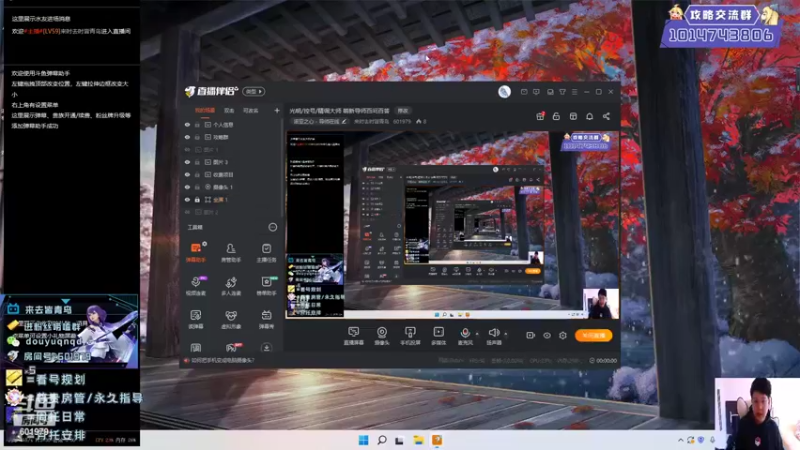The height and width of the screenshot is (450, 800).
Task: Unlock the 全屏 1 source lock
Action: point(197,199)
